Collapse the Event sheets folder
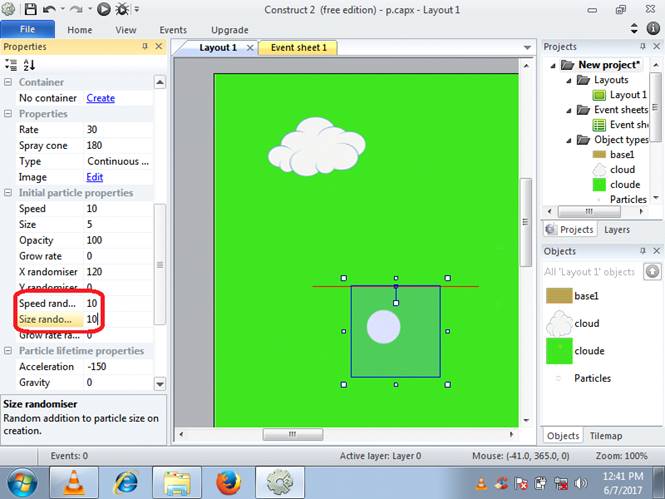Screen dimensions: 665x499 569,110
